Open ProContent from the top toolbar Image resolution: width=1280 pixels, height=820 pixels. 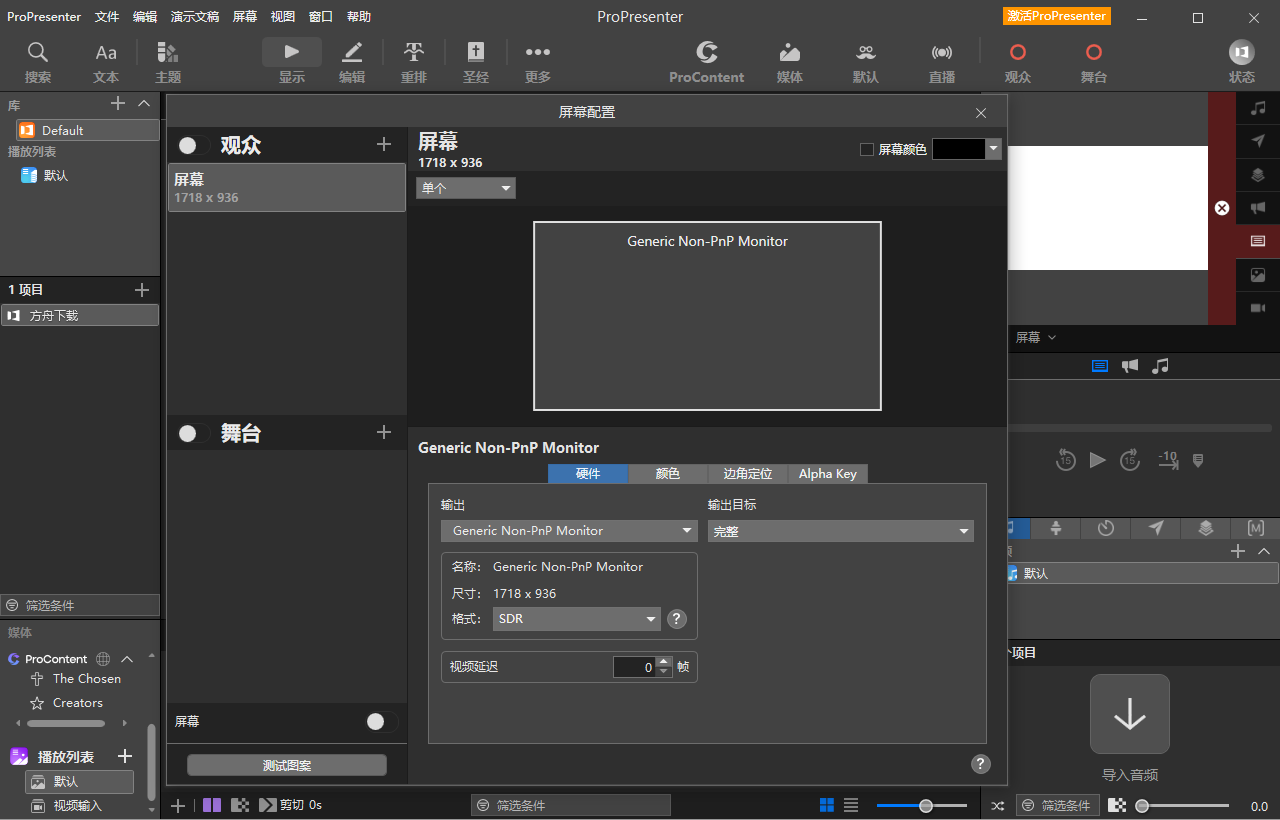[707, 62]
